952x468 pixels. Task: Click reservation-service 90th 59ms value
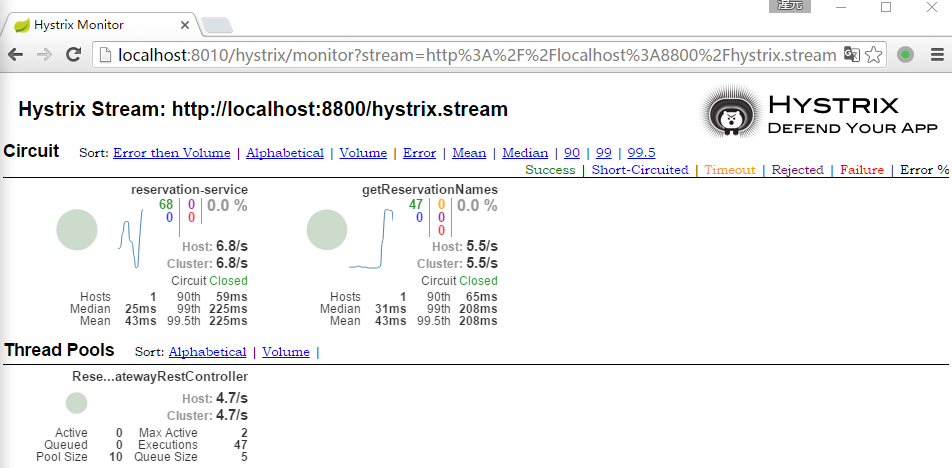click(231, 297)
